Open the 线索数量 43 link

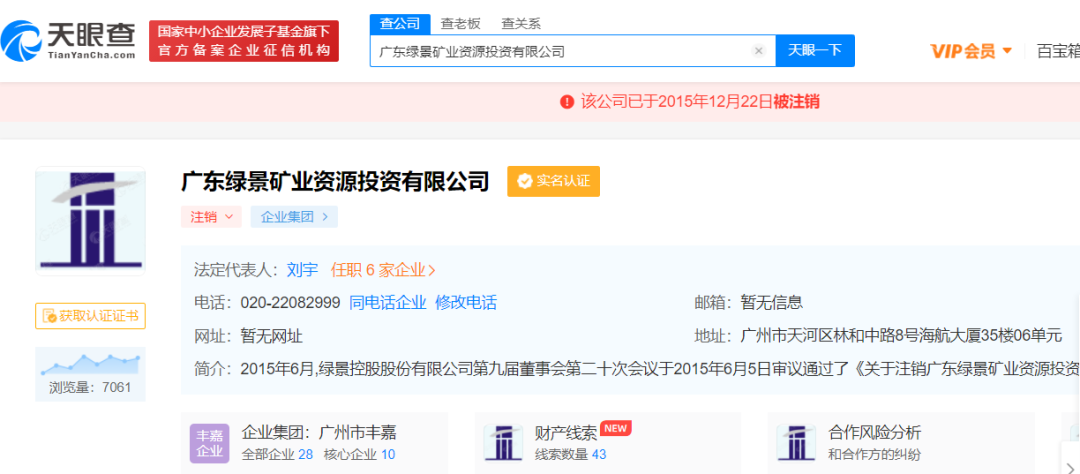(x=570, y=455)
